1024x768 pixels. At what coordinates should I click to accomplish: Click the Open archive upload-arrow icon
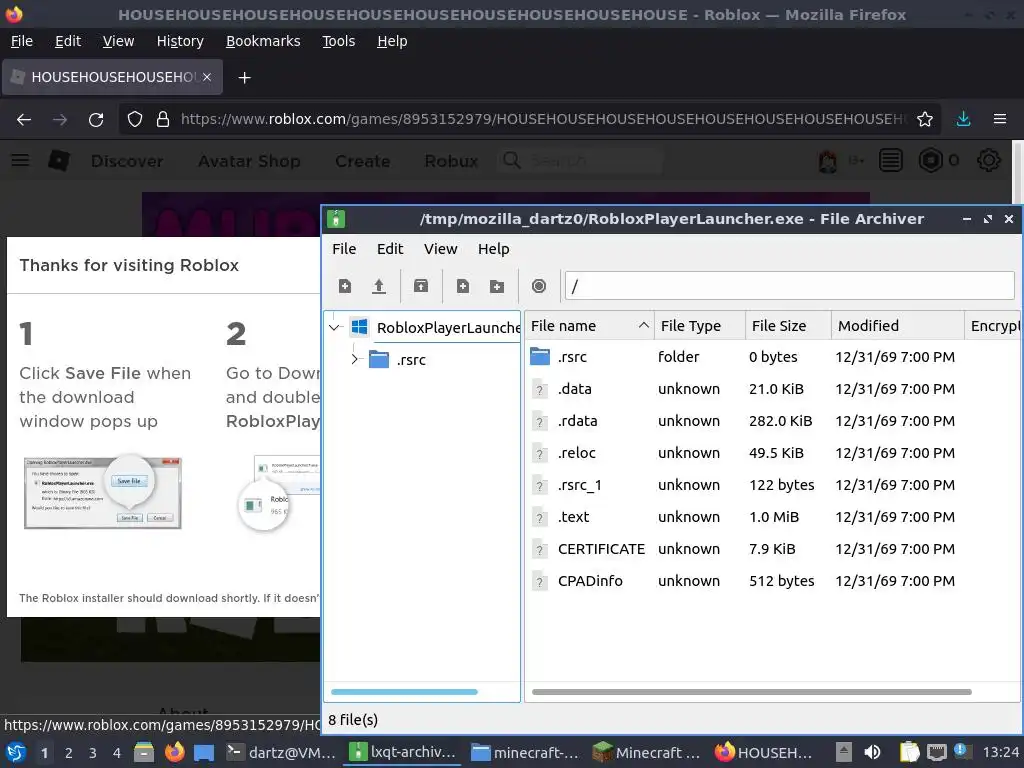click(379, 286)
